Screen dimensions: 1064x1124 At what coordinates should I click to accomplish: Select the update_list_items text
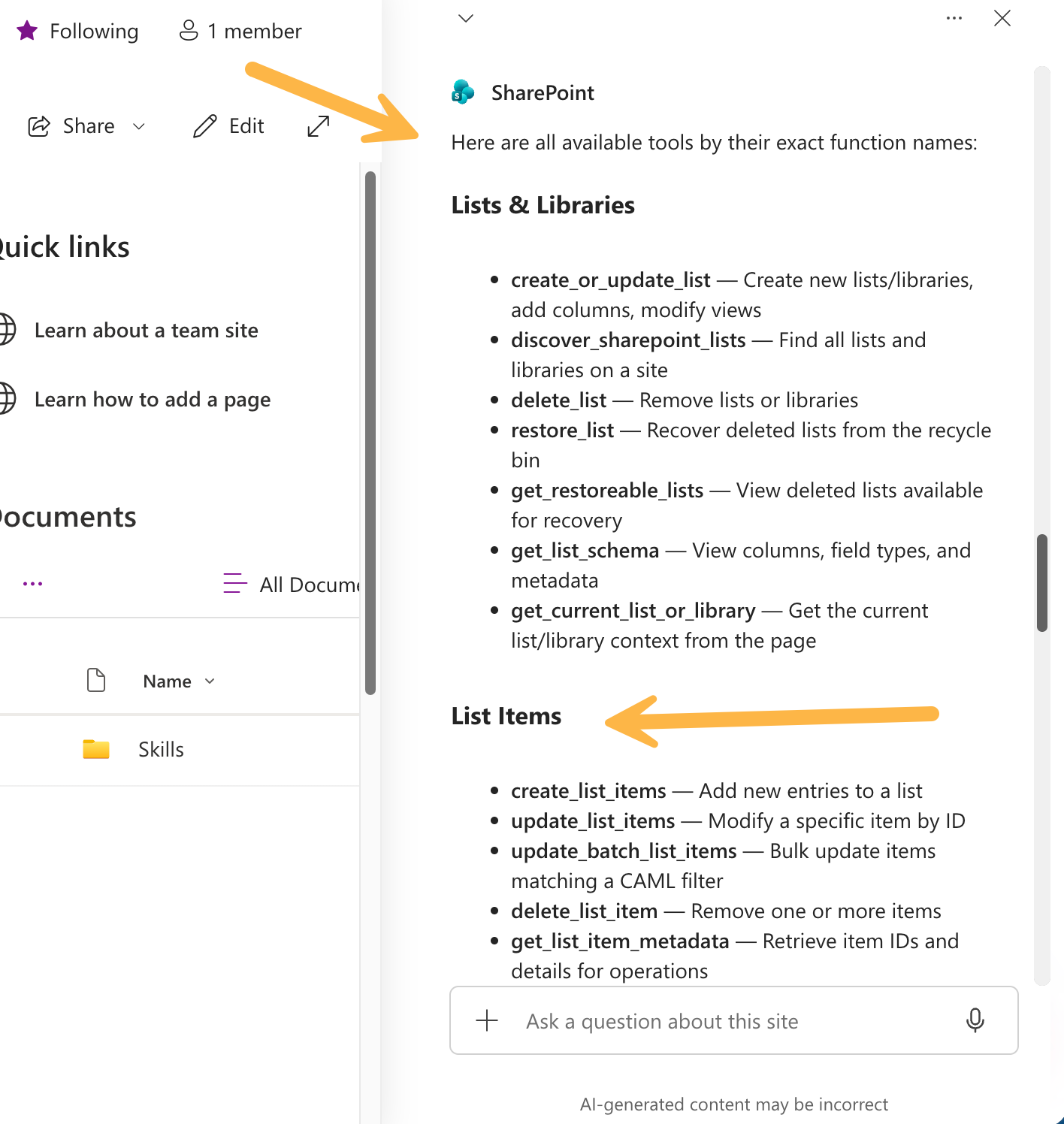tap(593, 821)
